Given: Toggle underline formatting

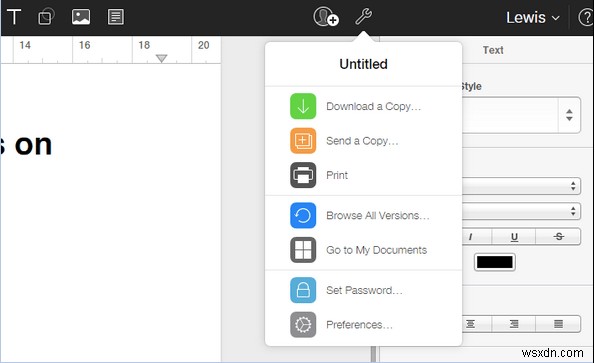Looking at the screenshot, I should click(514, 237).
